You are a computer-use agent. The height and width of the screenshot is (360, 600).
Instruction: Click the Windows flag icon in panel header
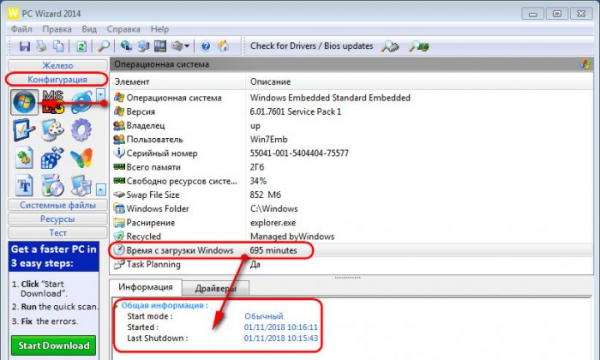585,64
